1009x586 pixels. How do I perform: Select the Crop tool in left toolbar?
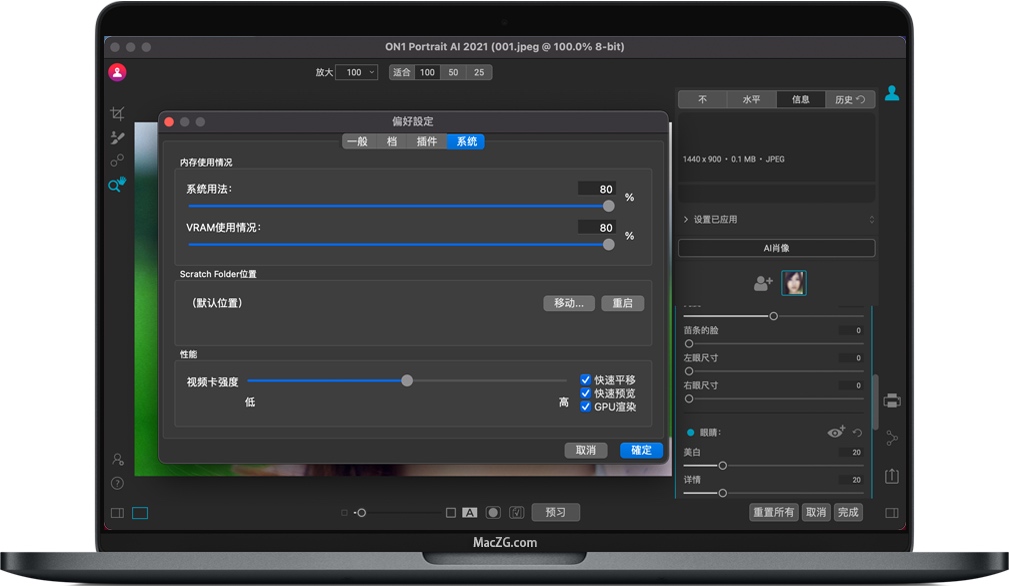(x=117, y=114)
